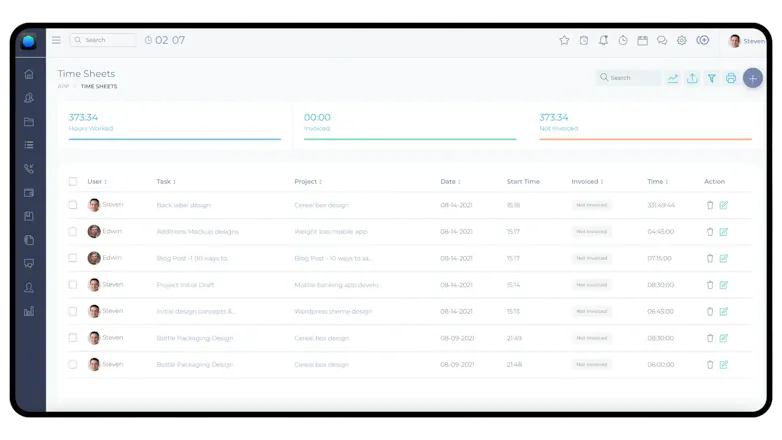
Task: Click the 08-09-2021 date at 21:48
Action: point(457,365)
